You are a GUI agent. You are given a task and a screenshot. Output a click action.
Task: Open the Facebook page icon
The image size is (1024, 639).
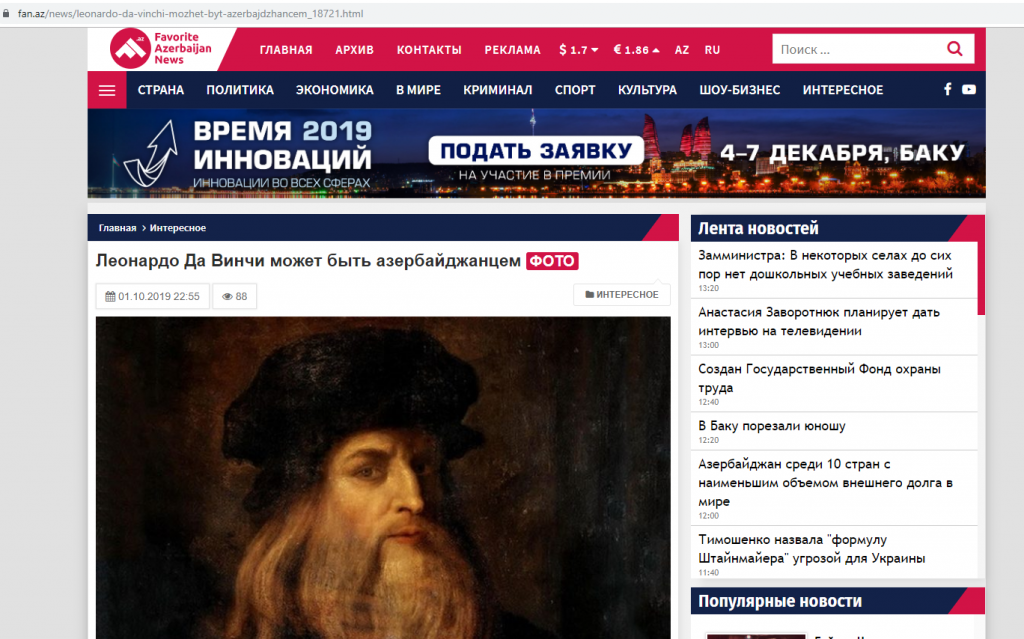948,90
